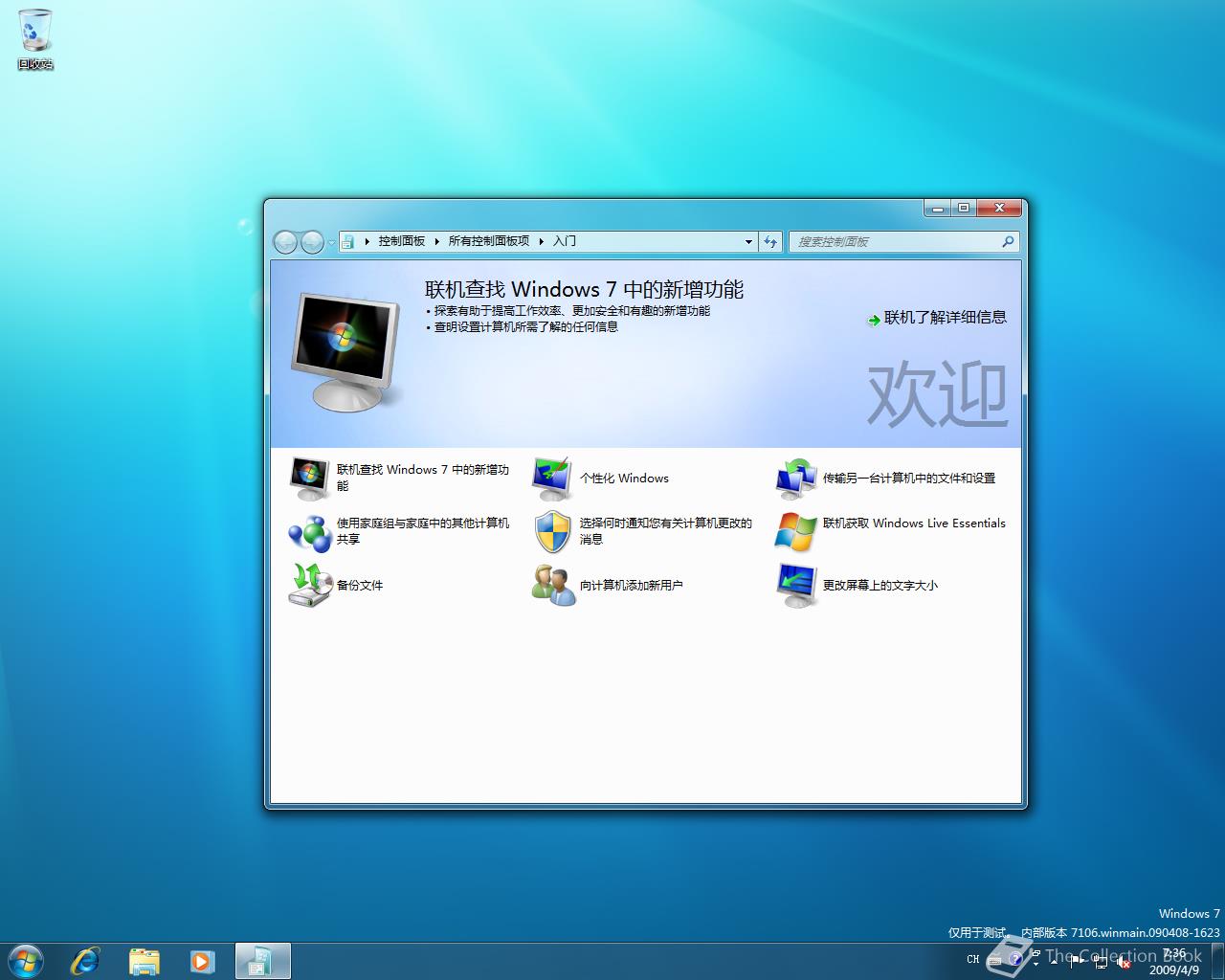Open 联机查找 Windows 7 中的新增功能 list item
The height and width of the screenshot is (980, 1225).
coord(423,478)
